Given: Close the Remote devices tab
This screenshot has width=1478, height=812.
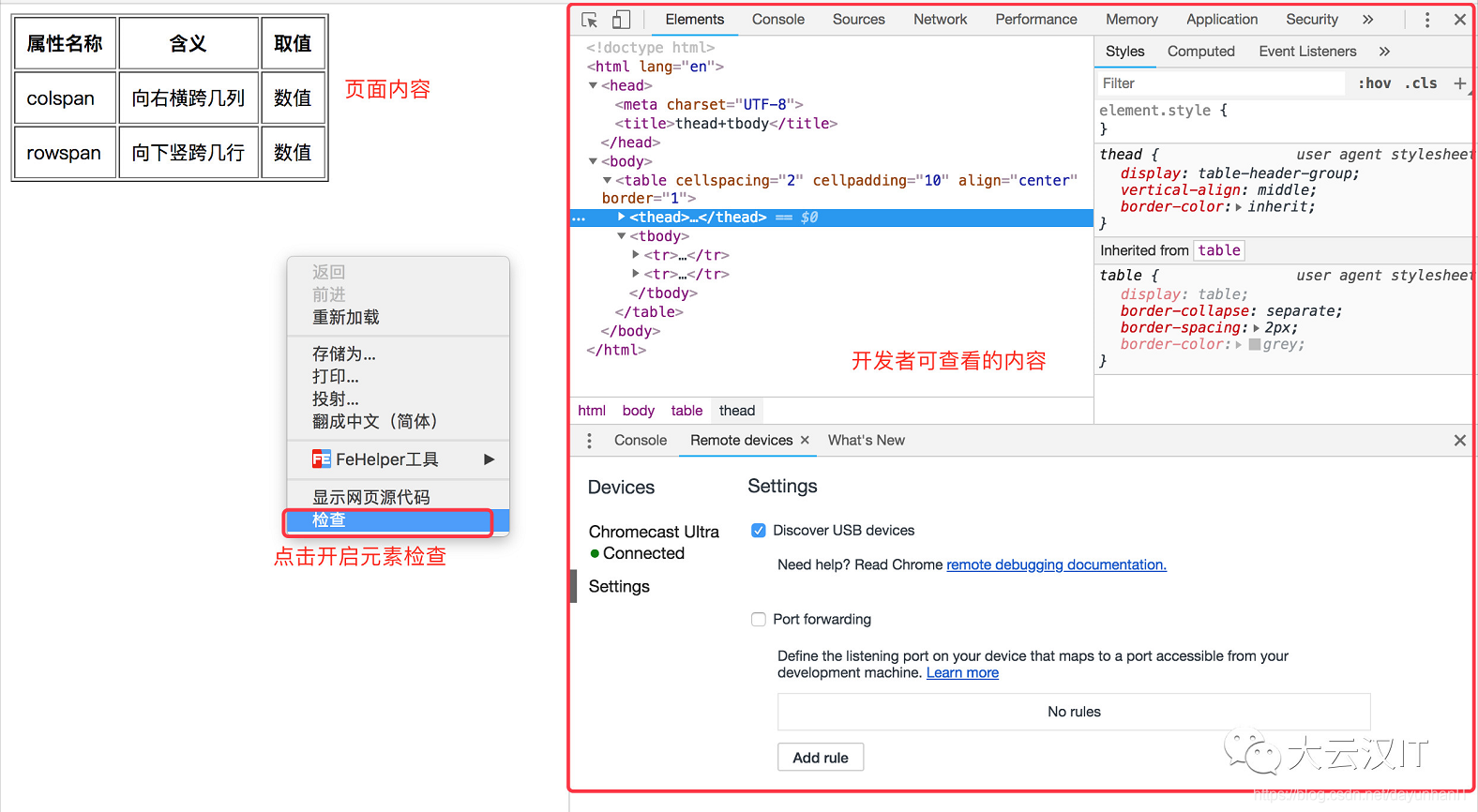Looking at the screenshot, I should point(804,440).
